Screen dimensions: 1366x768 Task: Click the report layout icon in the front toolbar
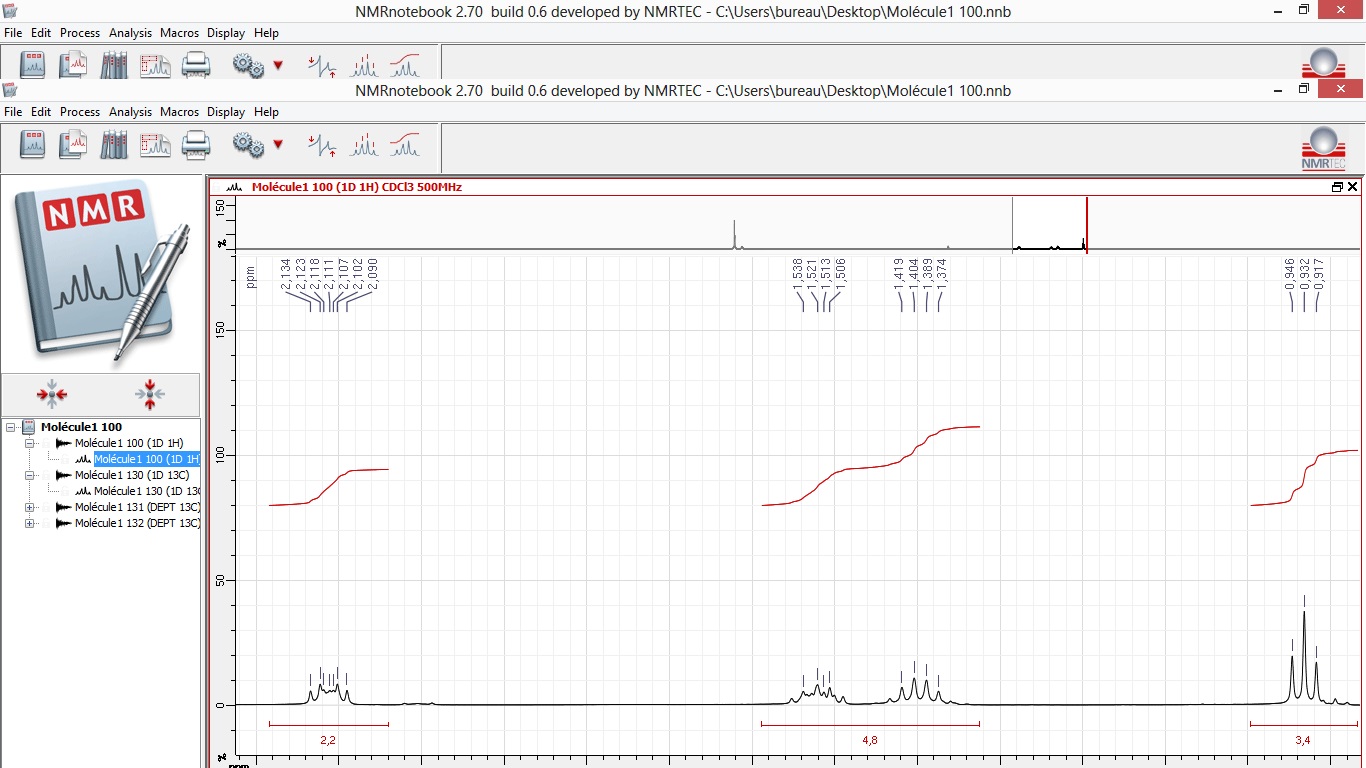coord(155,145)
